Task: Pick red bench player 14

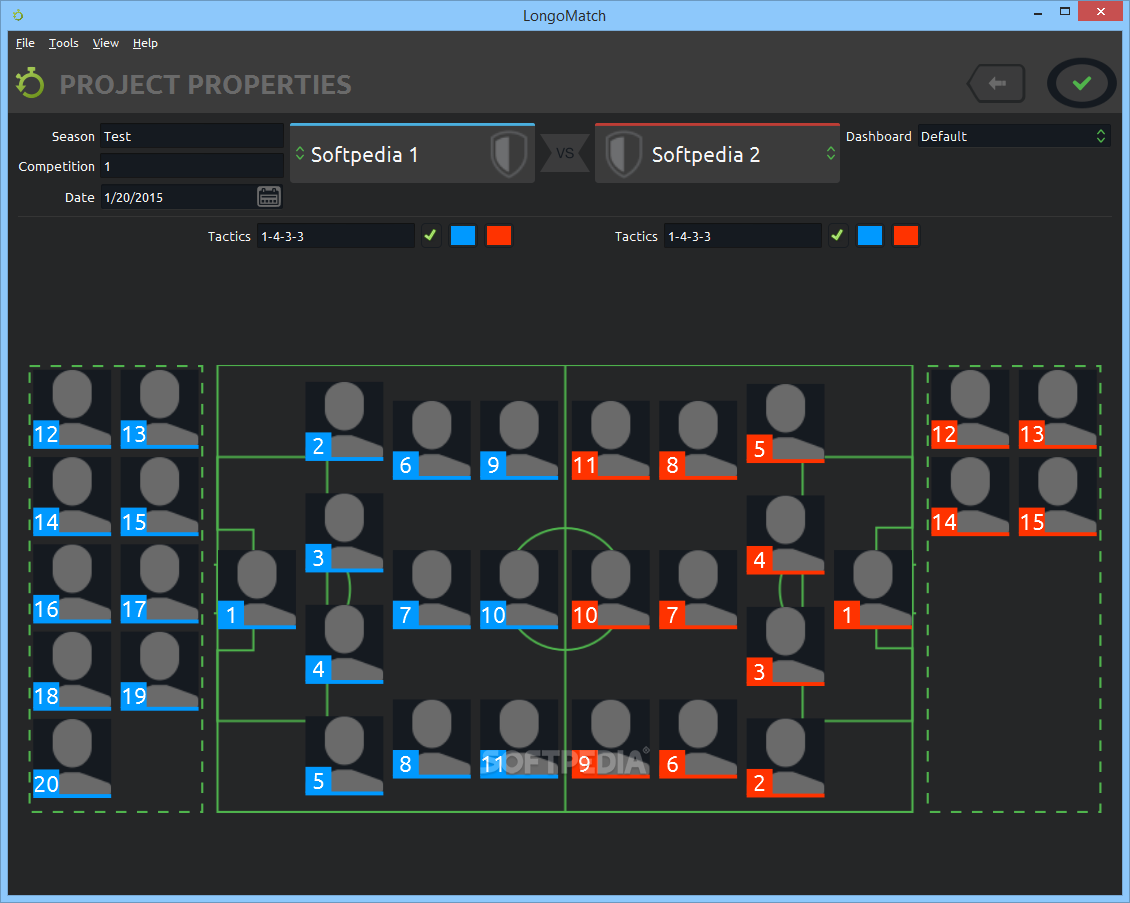Action: coord(970,497)
